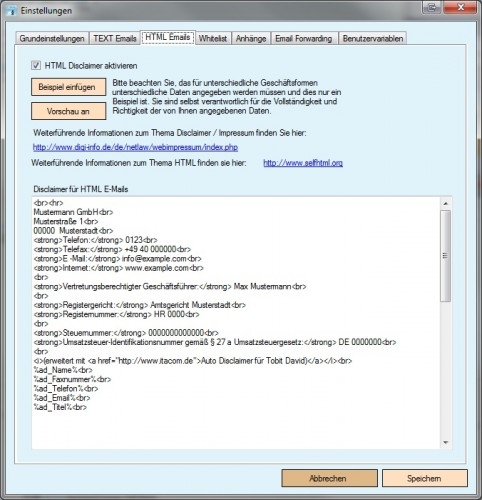Open the Grundeinstellungen tab
The width and height of the screenshot is (482, 500).
52,38
